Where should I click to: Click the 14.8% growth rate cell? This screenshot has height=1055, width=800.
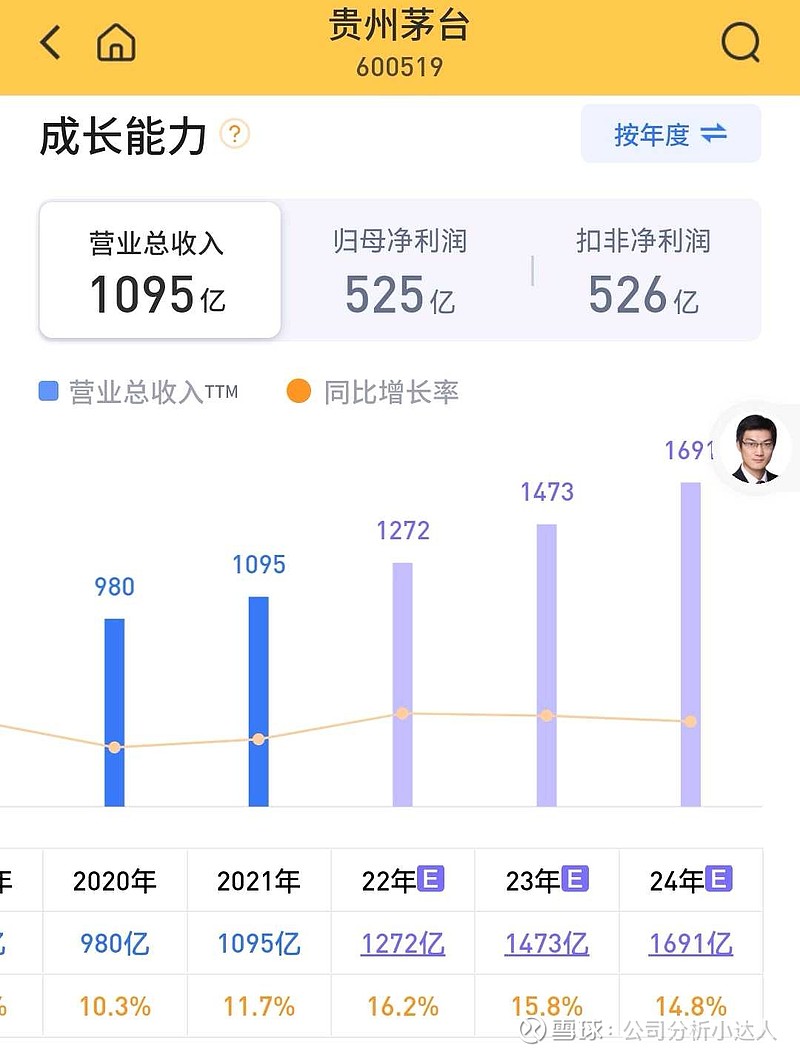pyautogui.click(x=690, y=1007)
